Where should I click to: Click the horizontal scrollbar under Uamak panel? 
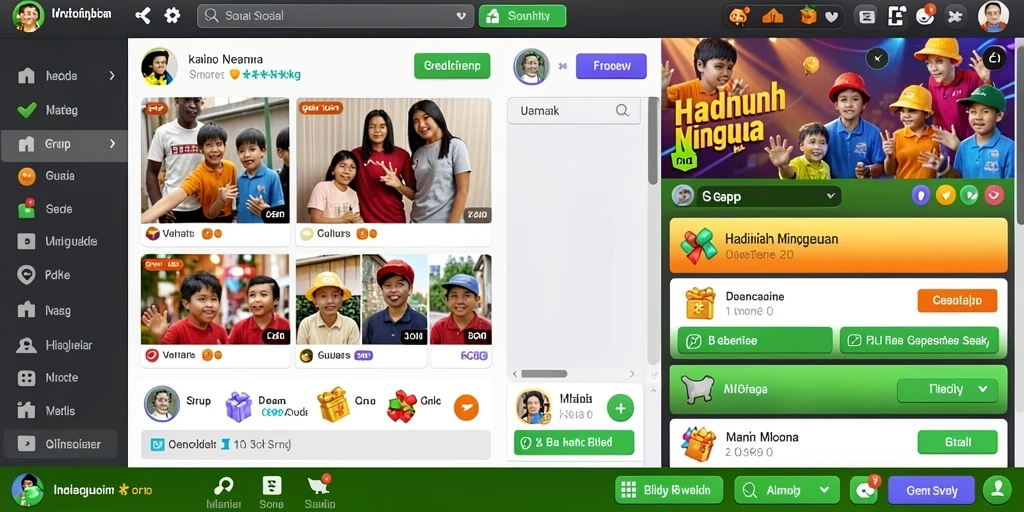click(544, 374)
